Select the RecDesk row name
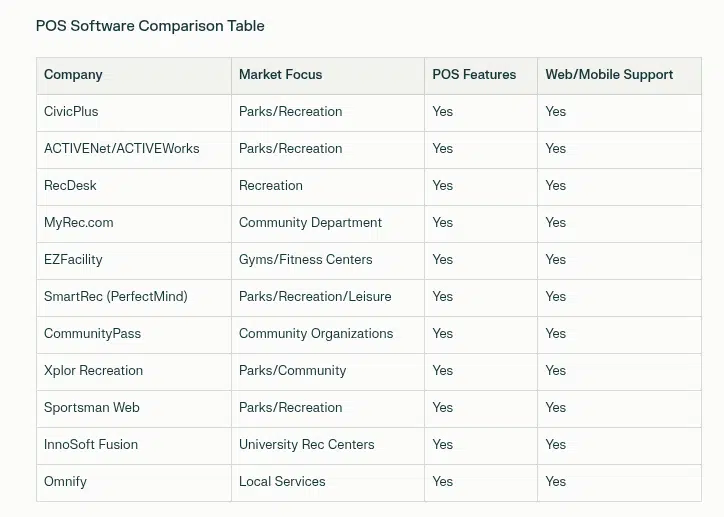724x517 pixels. click(x=70, y=186)
